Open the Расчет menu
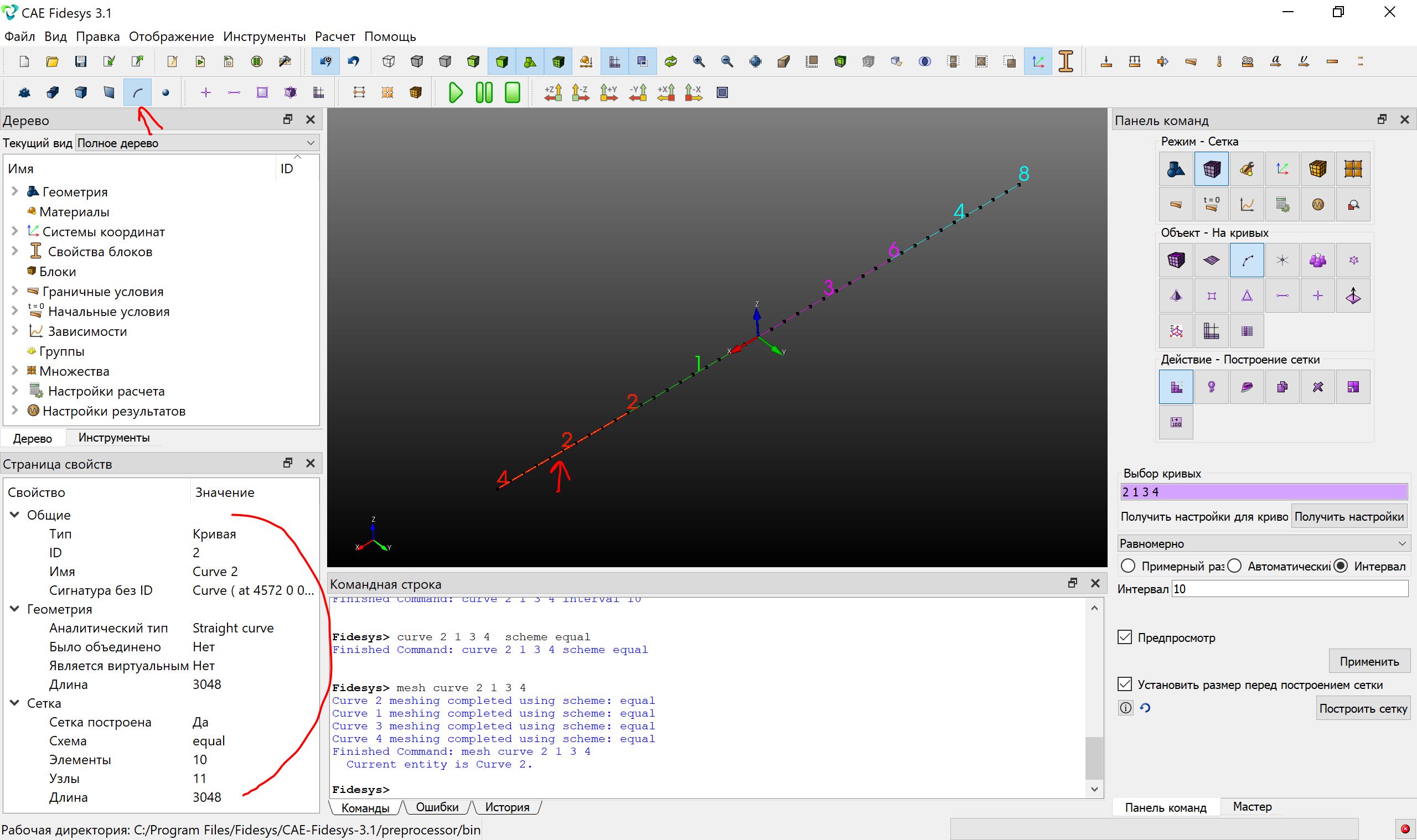Viewport: 1417px width, 840px height. pyautogui.click(x=335, y=36)
